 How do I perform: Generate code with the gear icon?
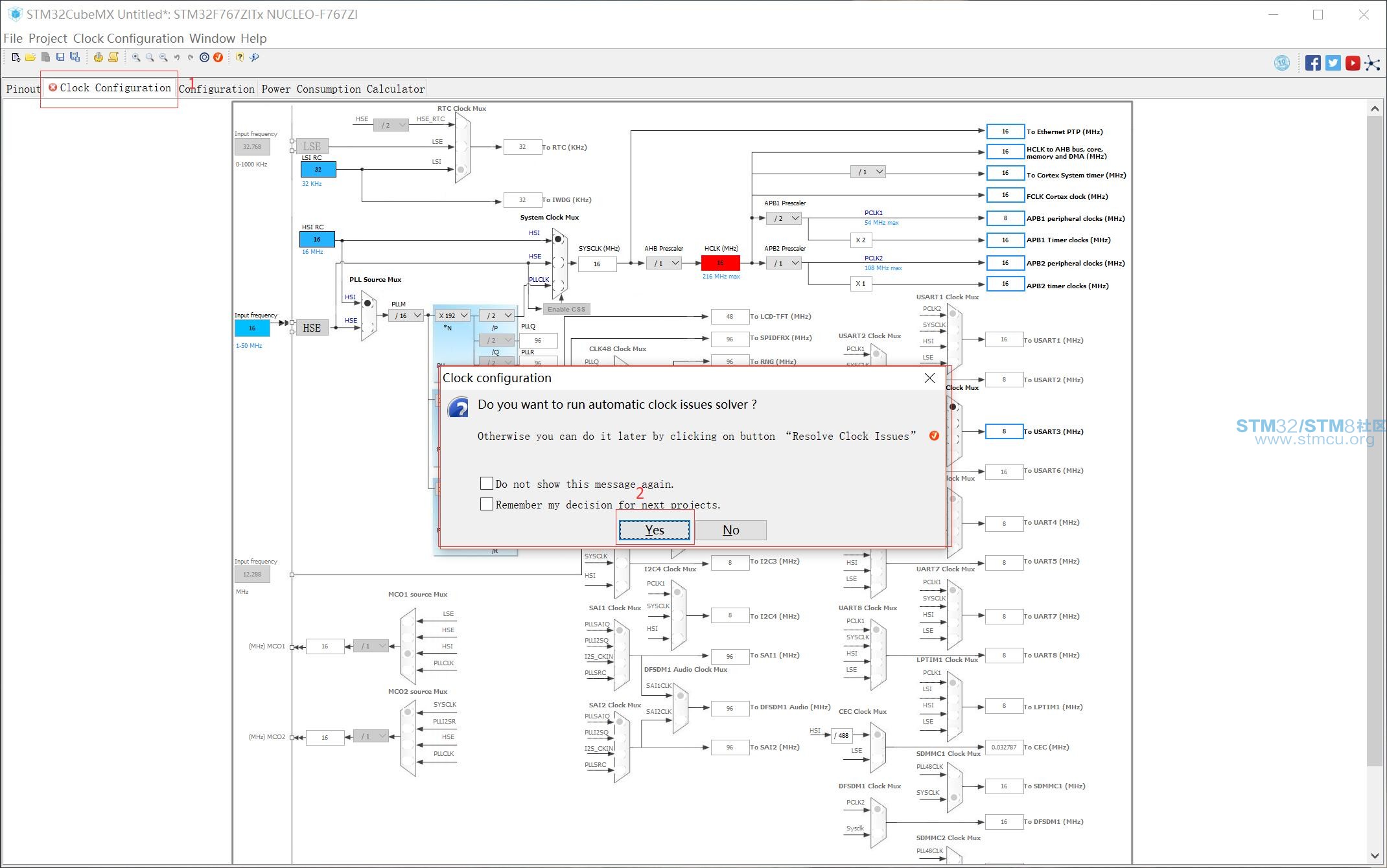(x=98, y=58)
